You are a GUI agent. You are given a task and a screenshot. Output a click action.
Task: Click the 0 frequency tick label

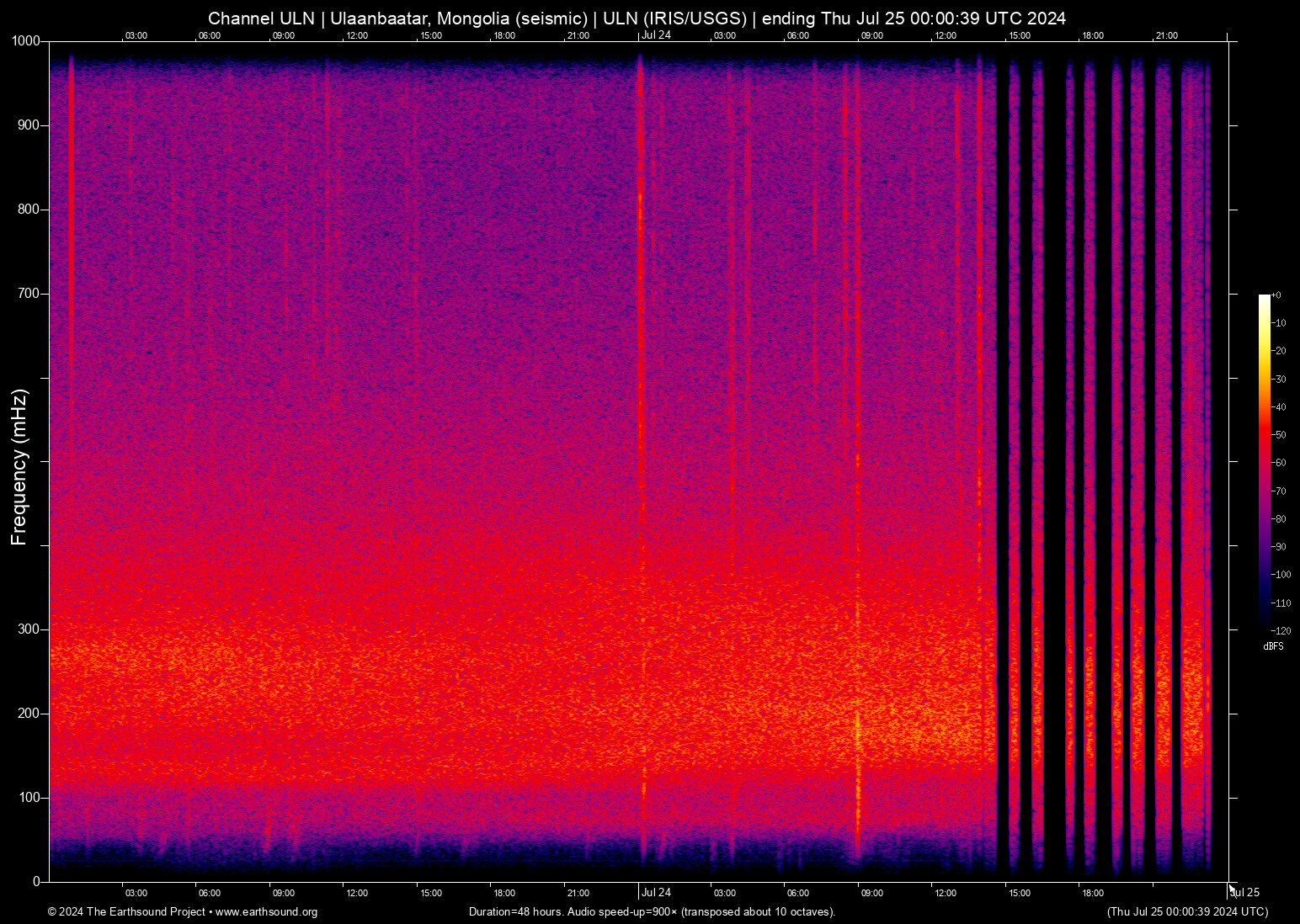(35, 879)
